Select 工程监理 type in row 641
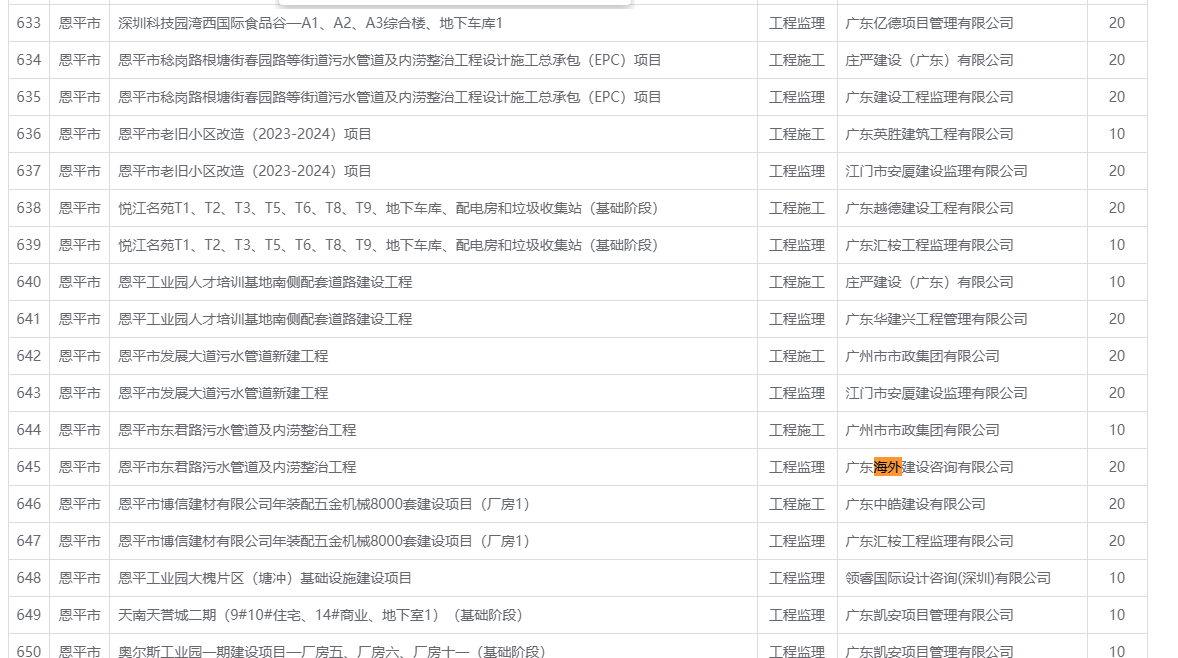Image resolution: width=1178 pixels, height=658 pixels. tap(796, 319)
